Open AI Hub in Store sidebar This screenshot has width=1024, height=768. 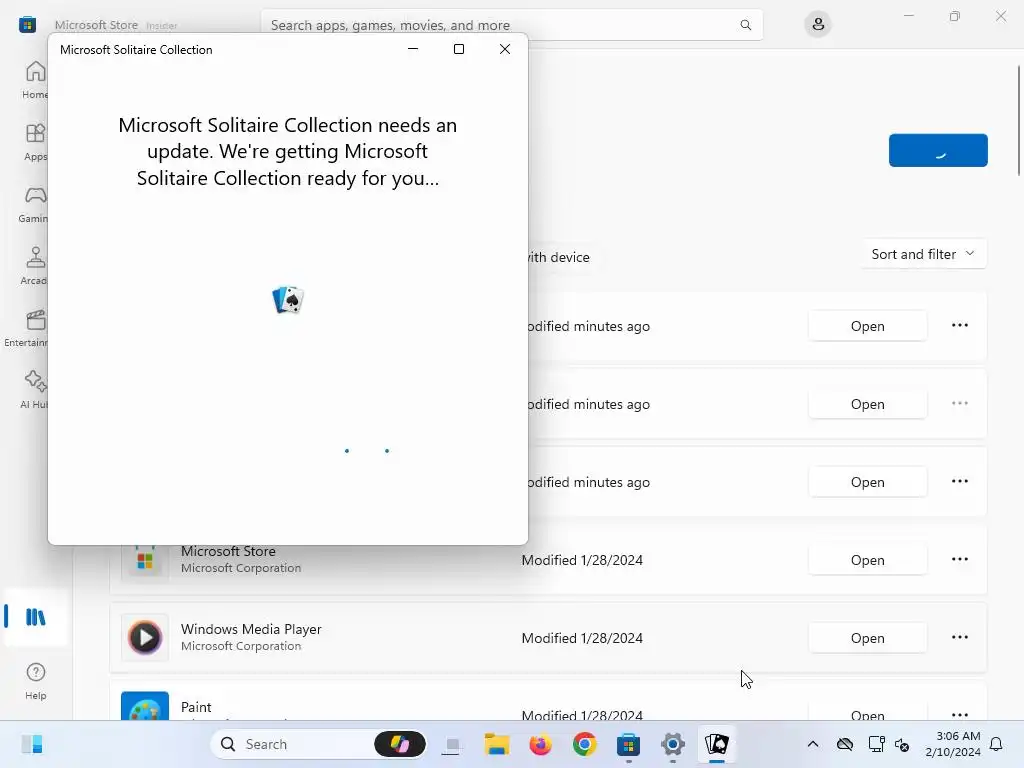[x=34, y=390]
